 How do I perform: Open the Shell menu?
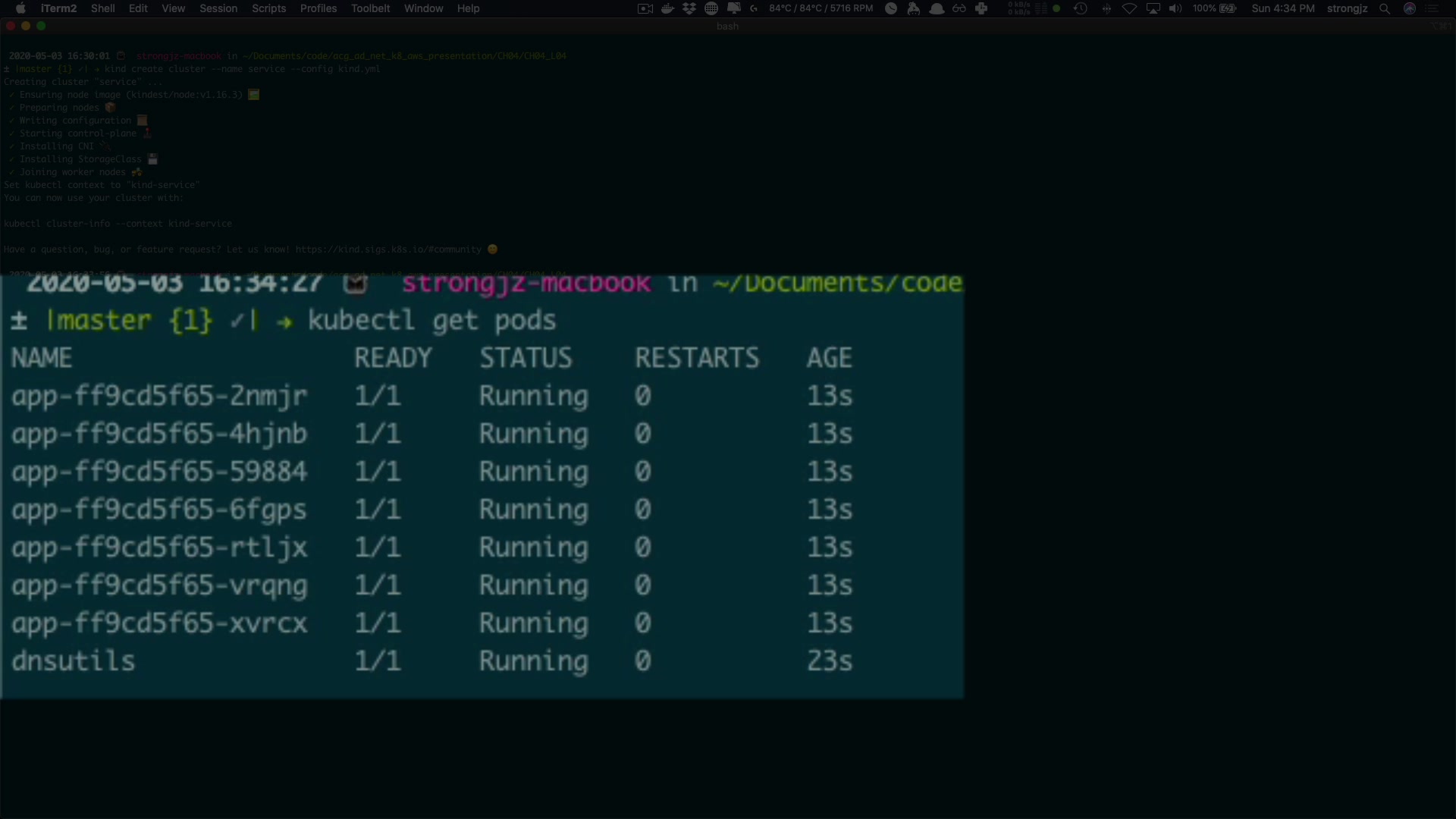pos(103,8)
